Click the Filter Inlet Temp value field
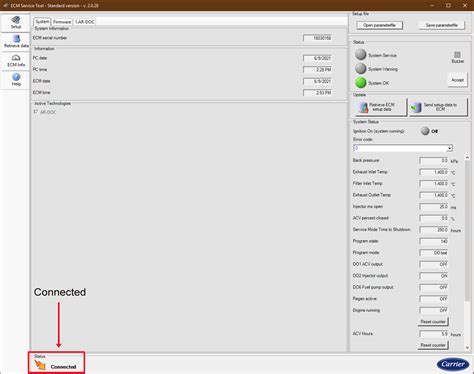 pos(434,184)
